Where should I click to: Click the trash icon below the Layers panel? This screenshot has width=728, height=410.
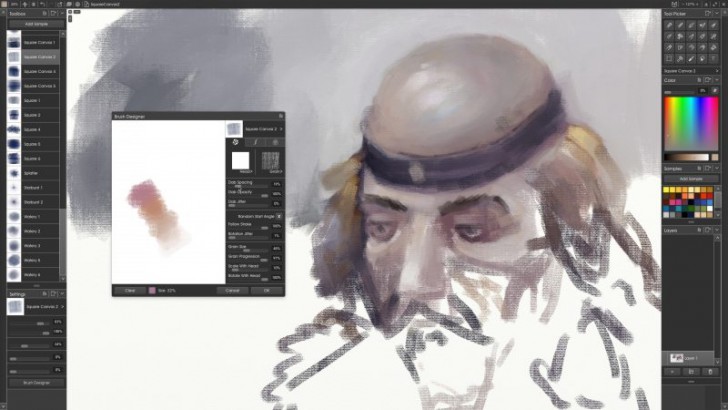(x=710, y=371)
